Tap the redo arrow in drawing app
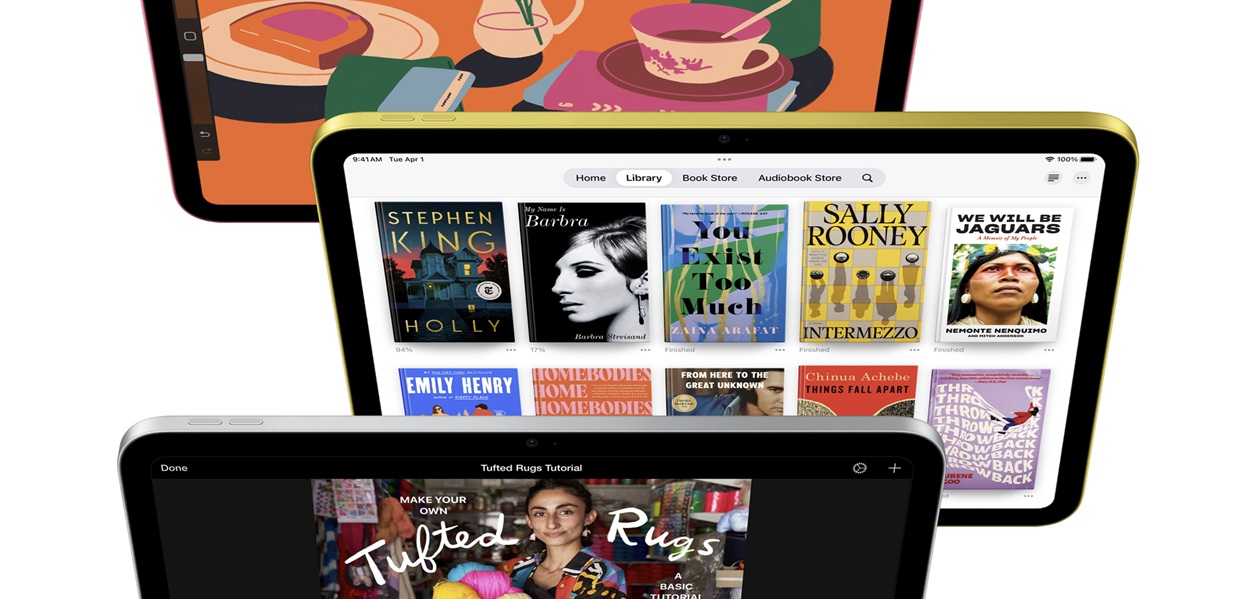This screenshot has height=599, width=1250. 207,151
